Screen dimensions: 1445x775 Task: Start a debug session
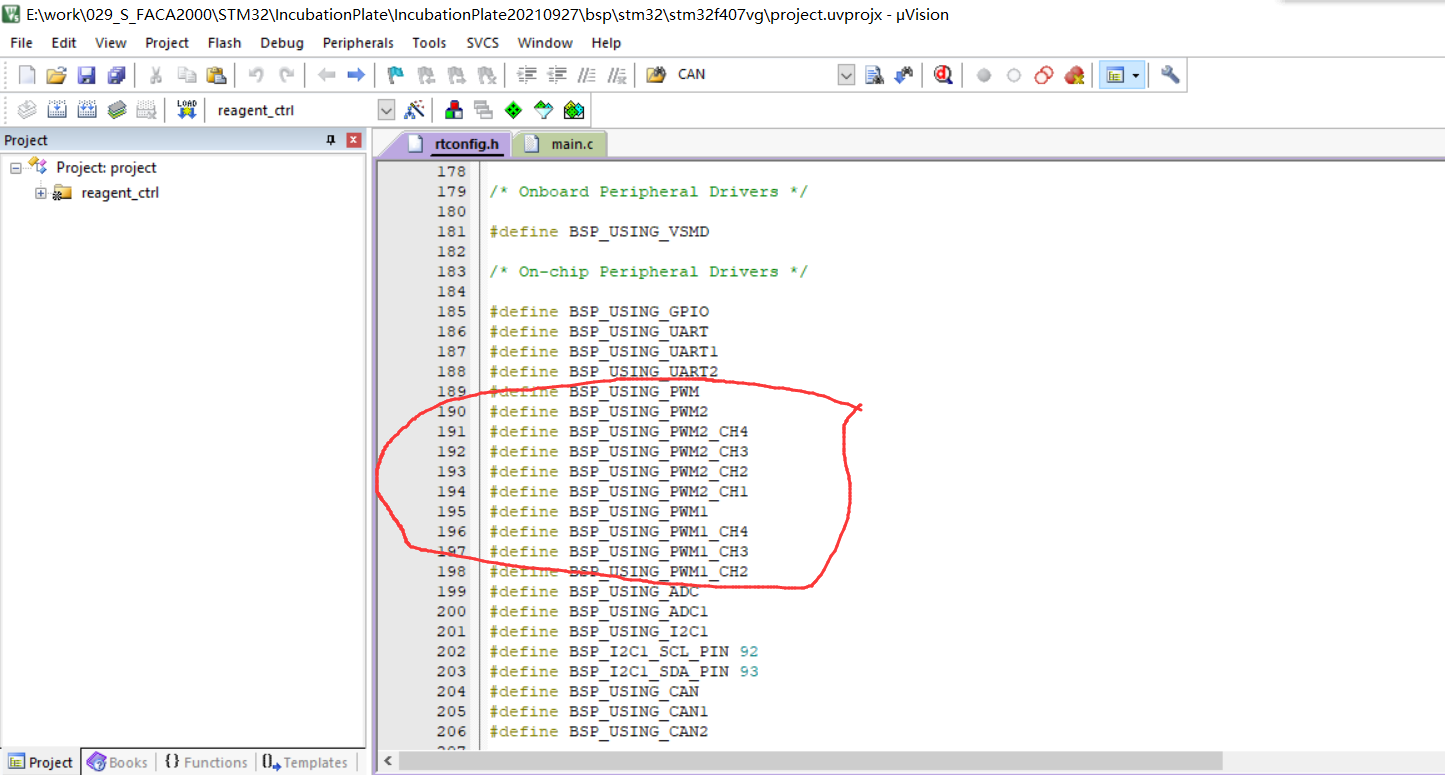tap(941, 74)
